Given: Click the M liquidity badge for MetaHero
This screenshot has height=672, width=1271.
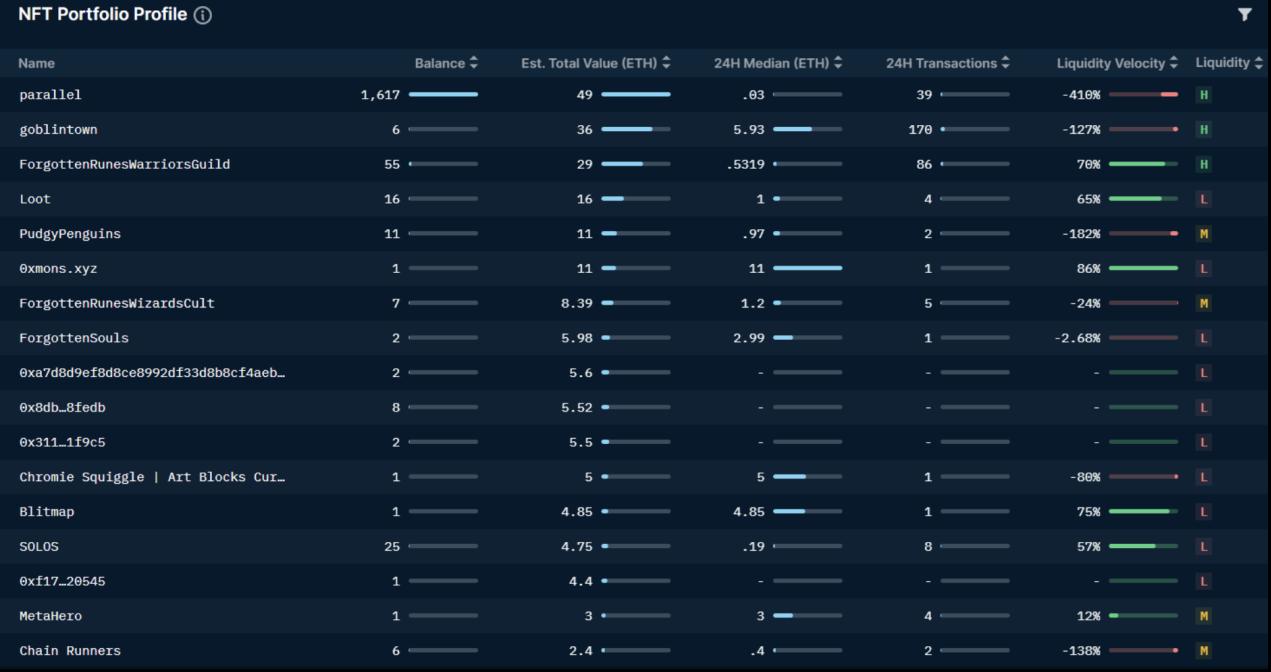Looking at the screenshot, I should [x=1203, y=616].
